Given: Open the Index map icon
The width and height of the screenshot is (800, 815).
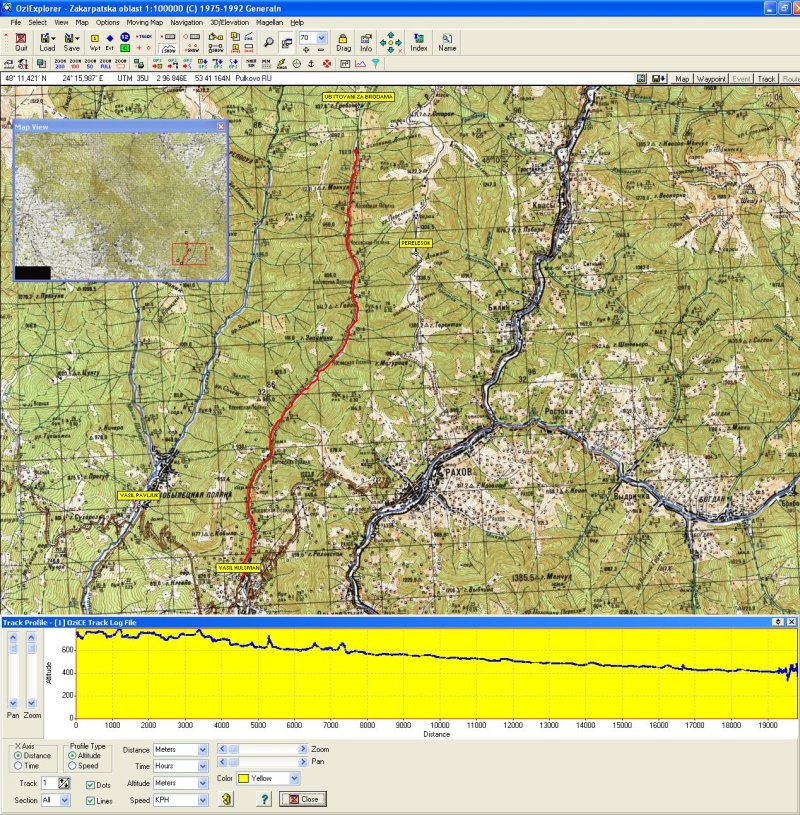Looking at the screenshot, I should tap(419, 42).
